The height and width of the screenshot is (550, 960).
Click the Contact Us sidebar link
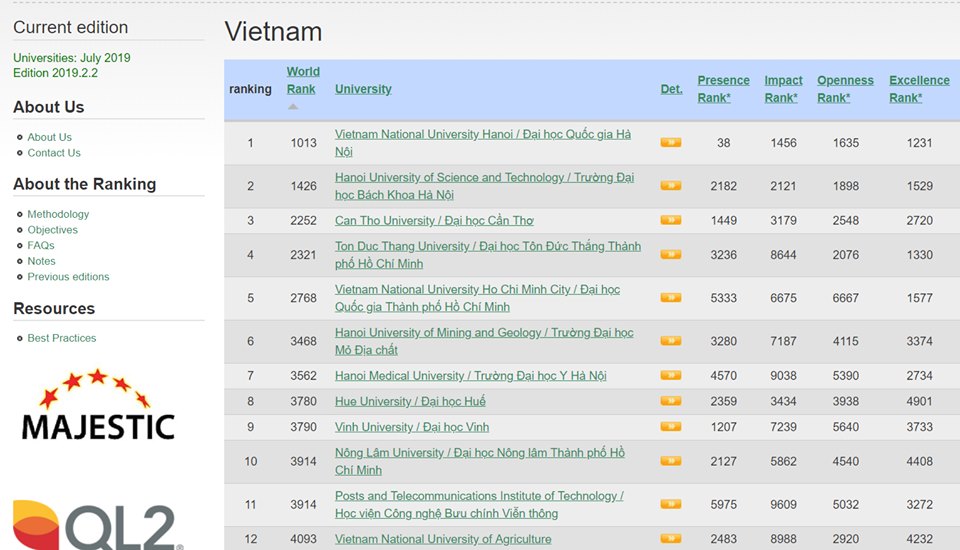[x=54, y=153]
